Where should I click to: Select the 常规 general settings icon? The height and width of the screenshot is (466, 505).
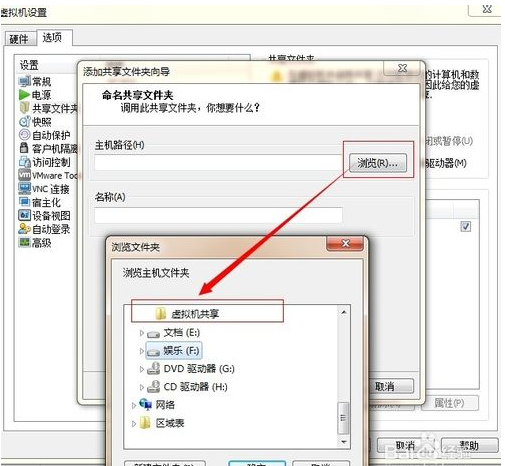pyautogui.click(x=25, y=81)
